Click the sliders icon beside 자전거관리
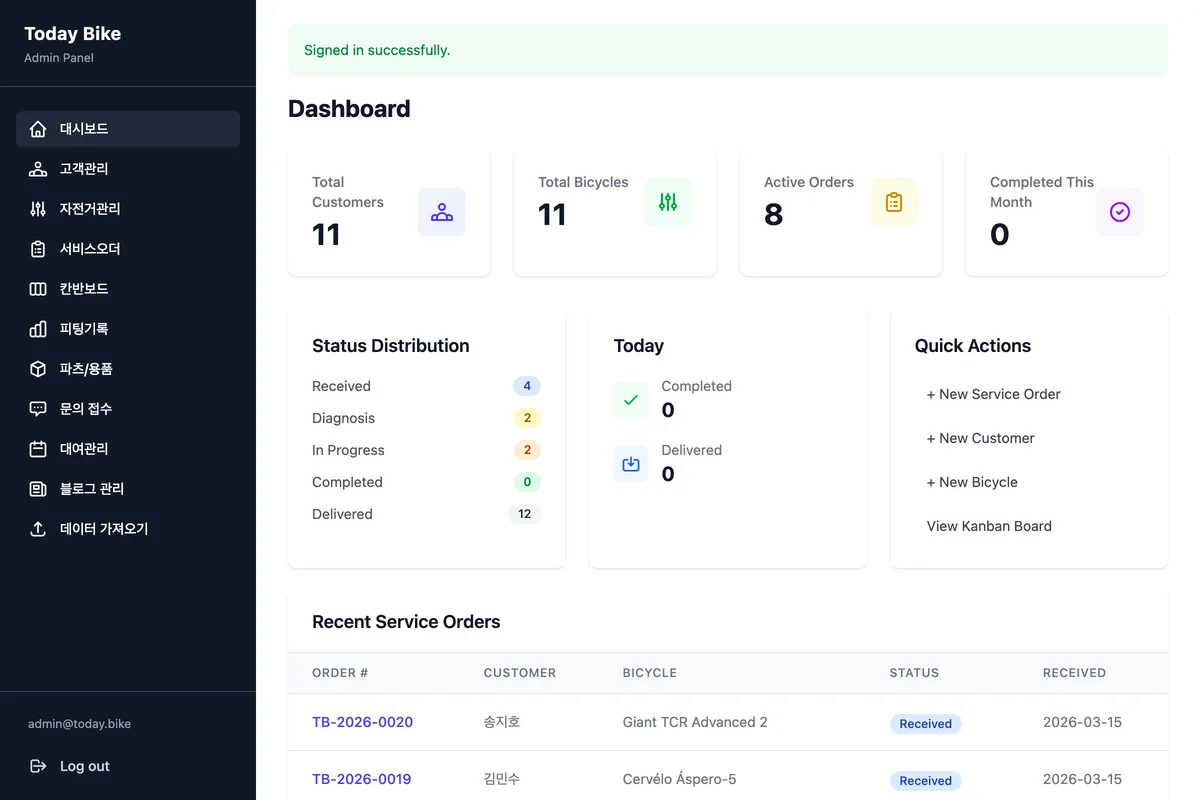1200x800 pixels. pos(38,209)
